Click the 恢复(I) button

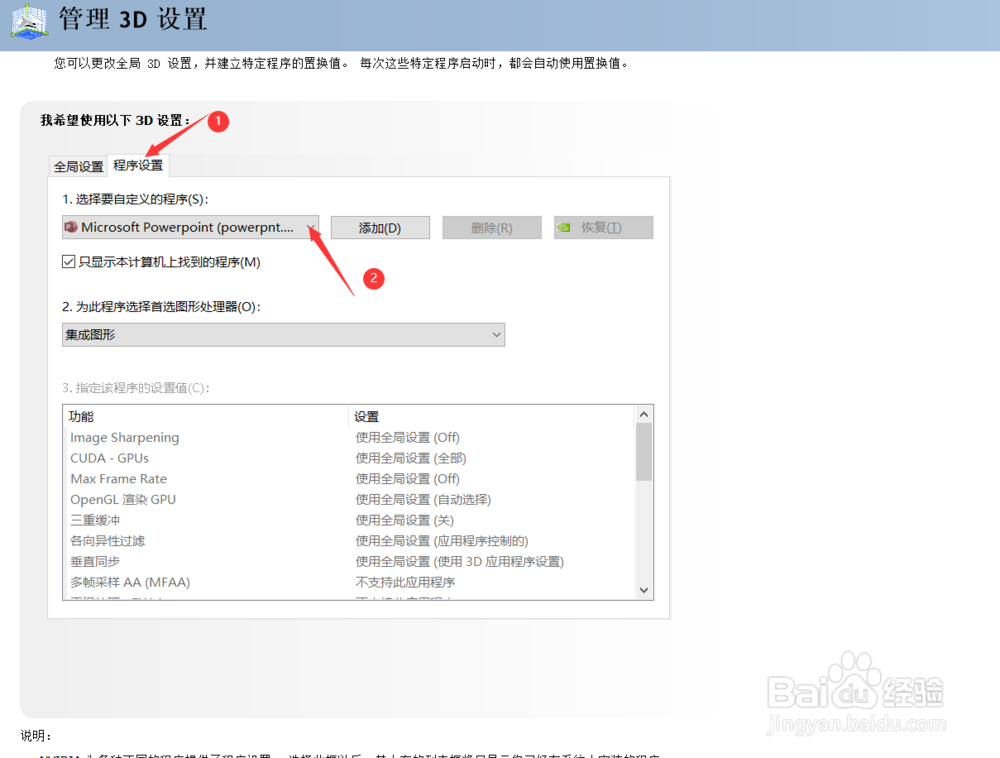click(x=604, y=227)
